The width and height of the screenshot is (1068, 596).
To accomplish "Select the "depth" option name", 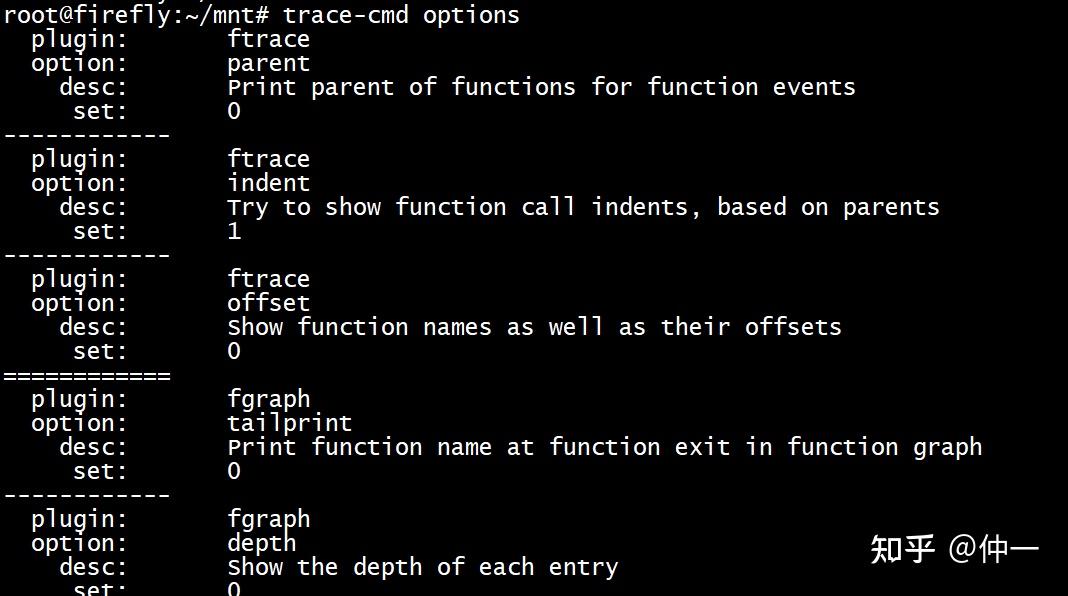I will pyautogui.click(x=261, y=543).
